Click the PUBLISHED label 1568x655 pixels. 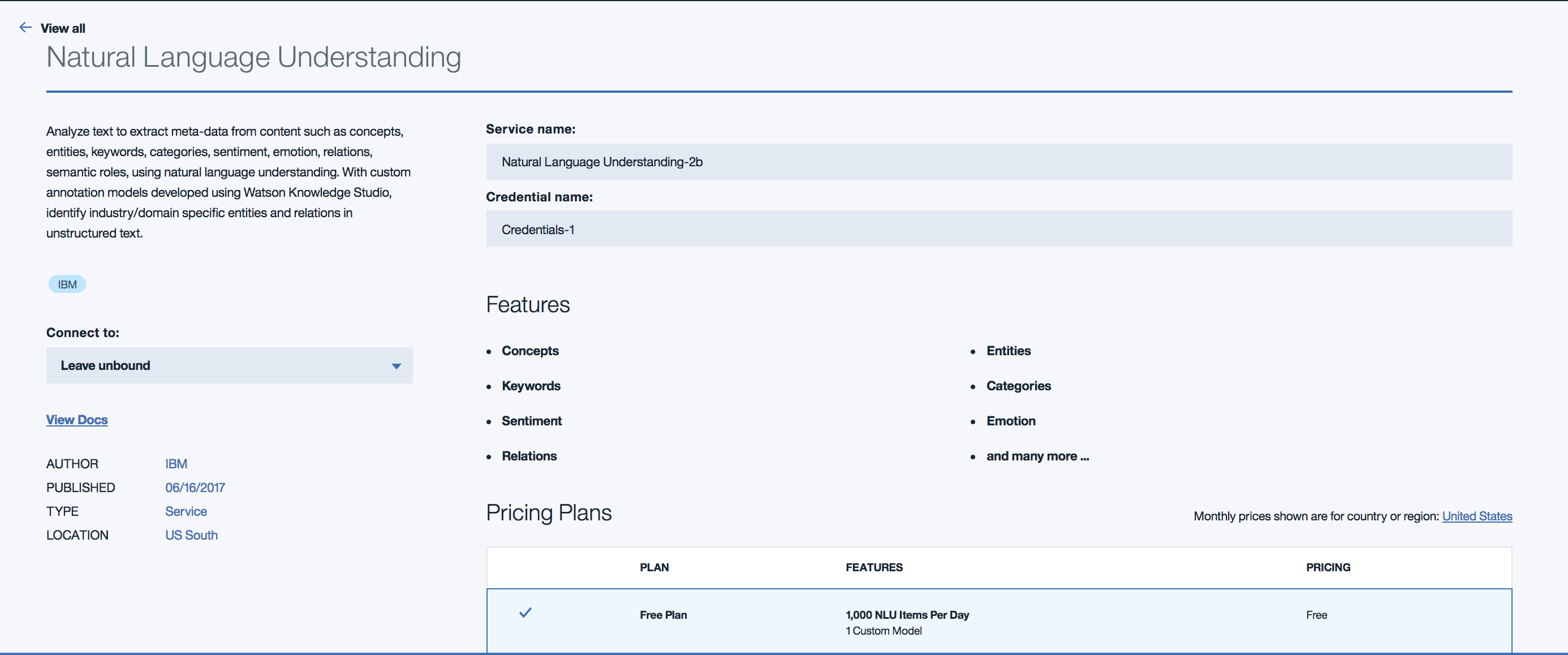[80, 488]
